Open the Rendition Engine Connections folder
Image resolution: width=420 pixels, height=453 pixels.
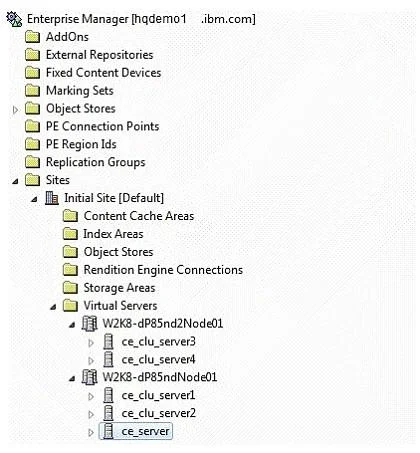pos(163,270)
